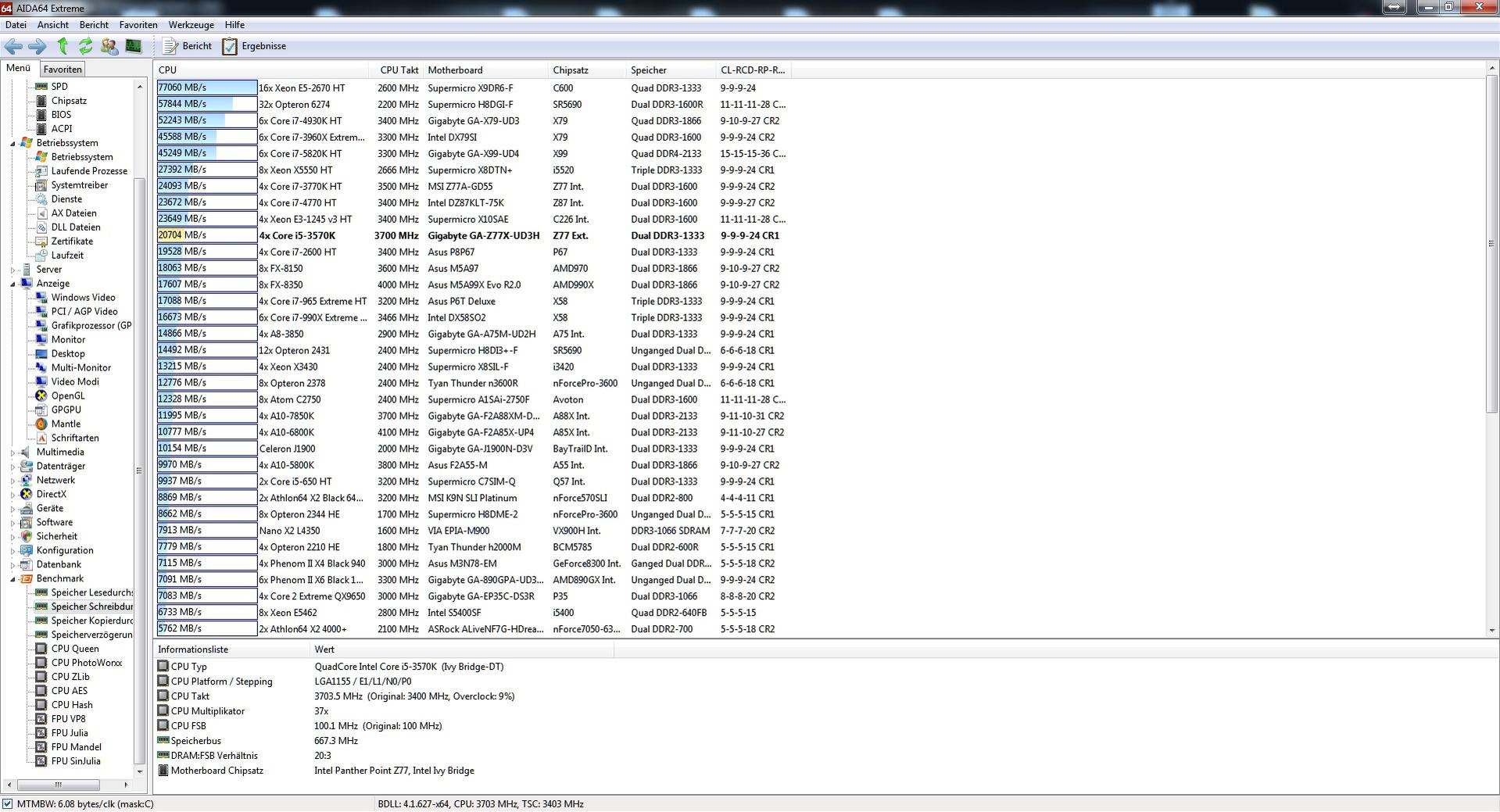Expand the Multimedia tree node
1500x812 pixels.
13,453
